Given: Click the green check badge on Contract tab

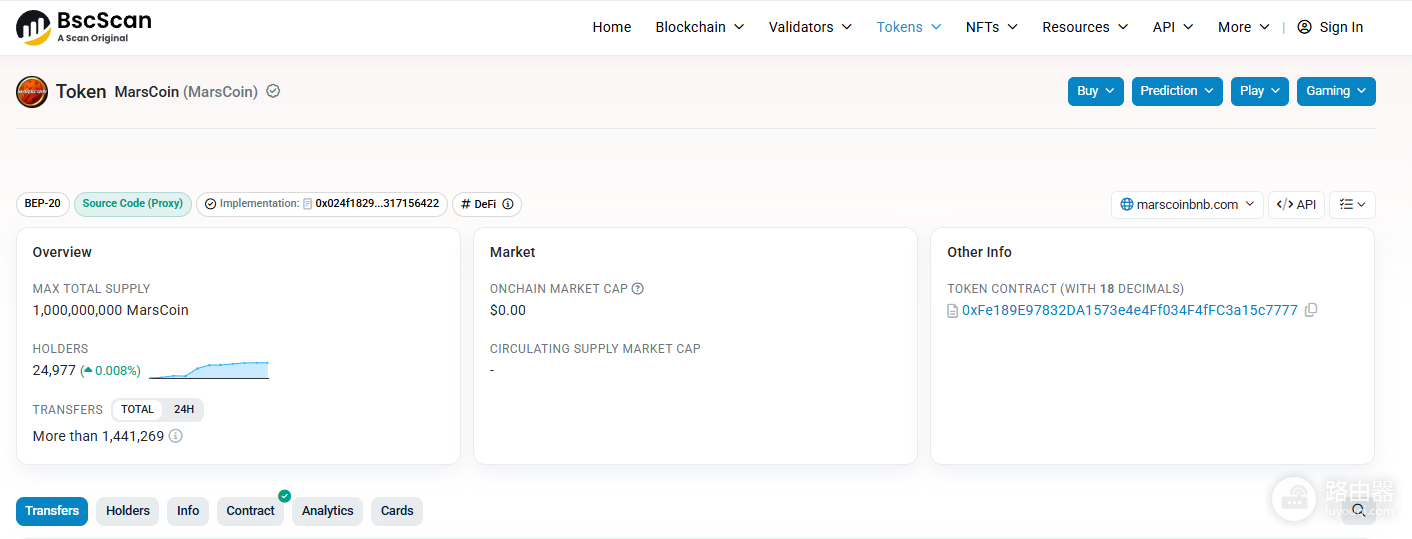Looking at the screenshot, I should point(285,496).
